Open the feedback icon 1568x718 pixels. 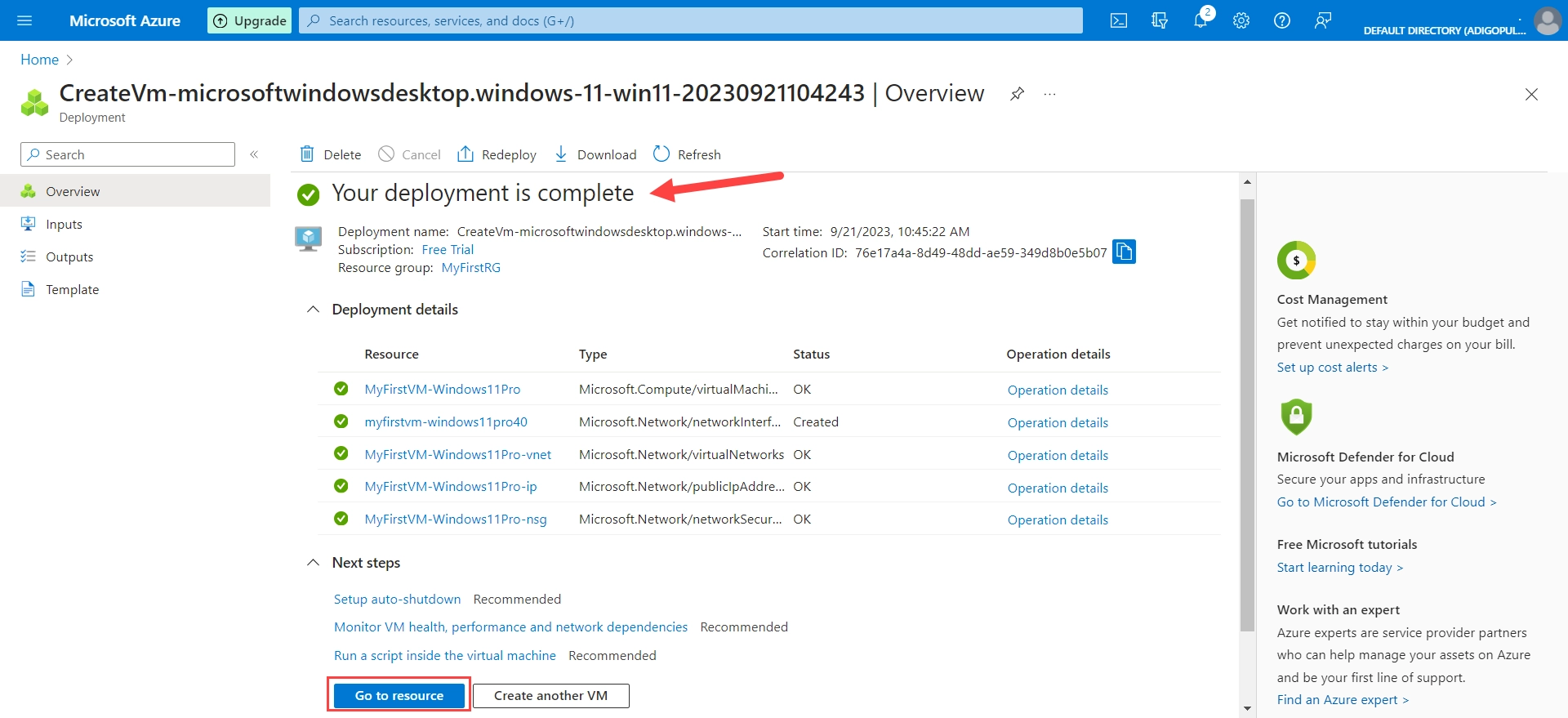point(1323,20)
